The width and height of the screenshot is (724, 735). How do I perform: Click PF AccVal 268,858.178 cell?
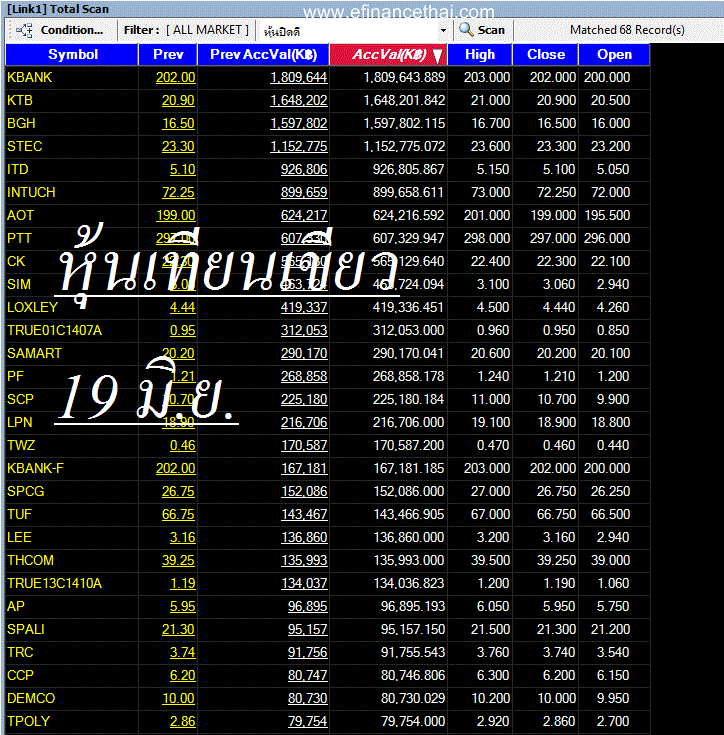(408, 376)
